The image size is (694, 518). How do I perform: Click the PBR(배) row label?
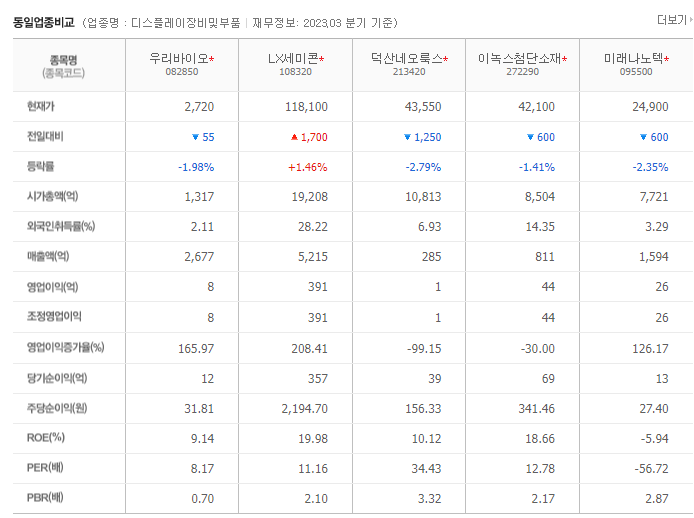(45, 498)
